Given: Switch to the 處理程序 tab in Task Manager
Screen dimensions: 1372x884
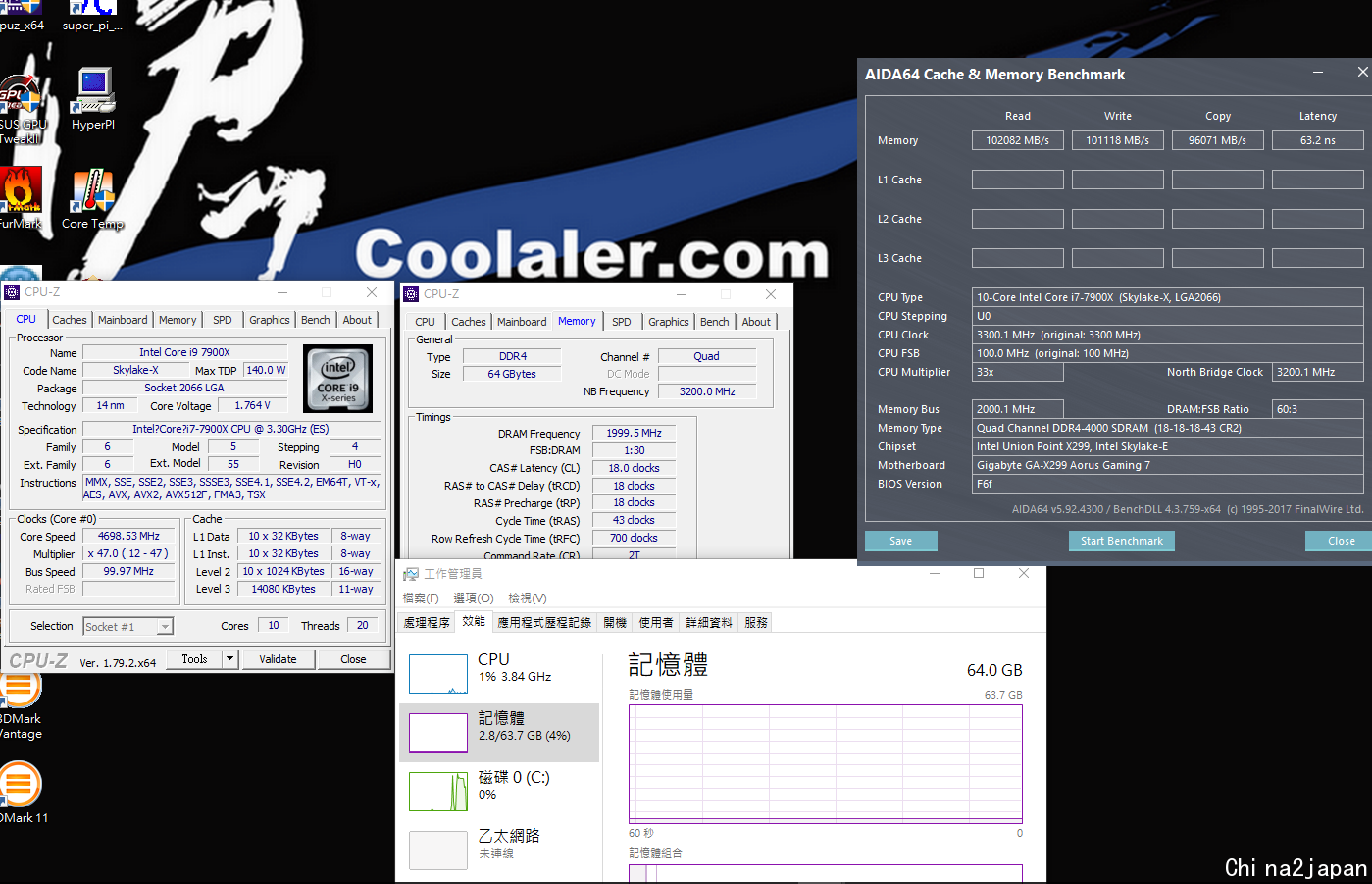Looking at the screenshot, I should (x=427, y=623).
